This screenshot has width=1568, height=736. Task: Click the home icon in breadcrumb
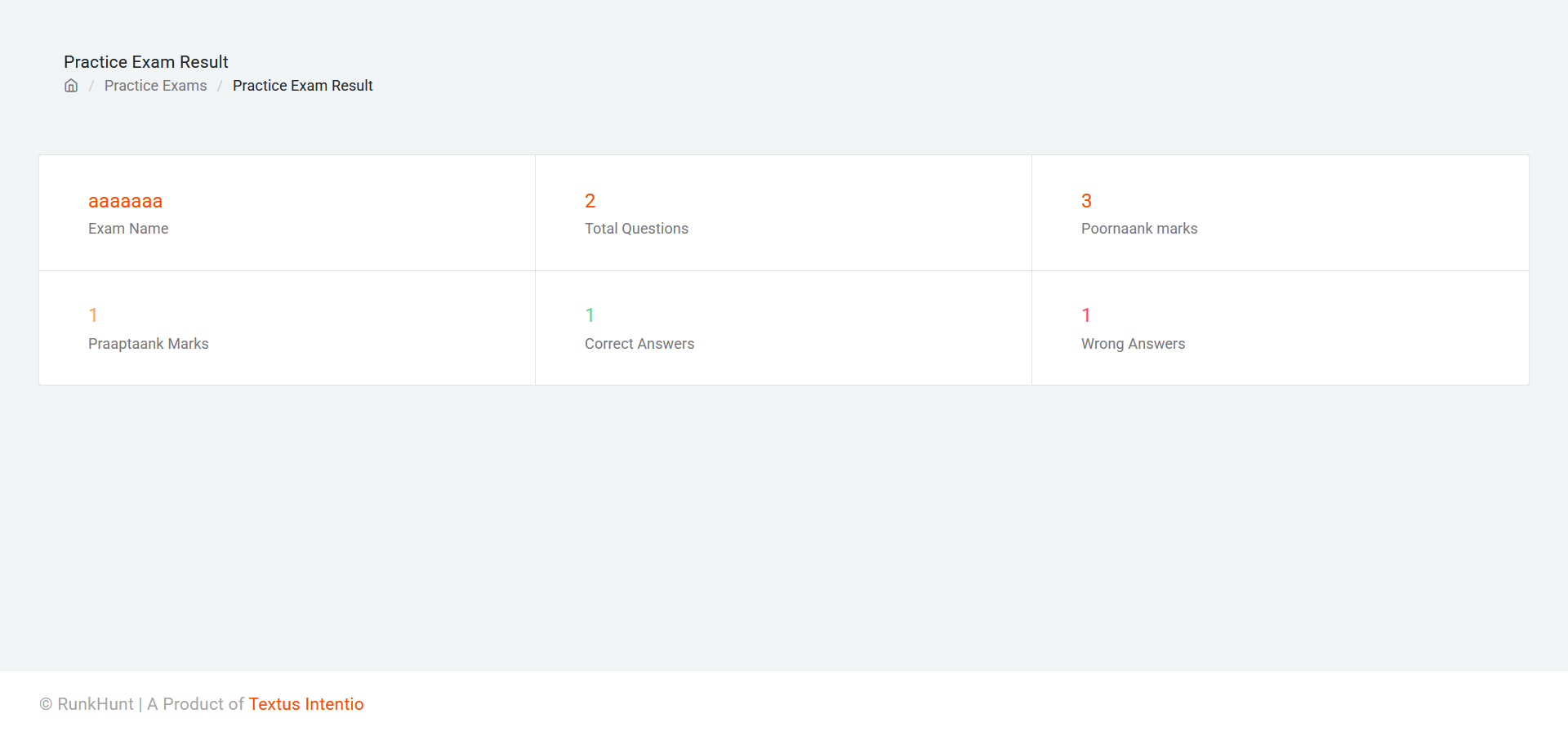71,86
